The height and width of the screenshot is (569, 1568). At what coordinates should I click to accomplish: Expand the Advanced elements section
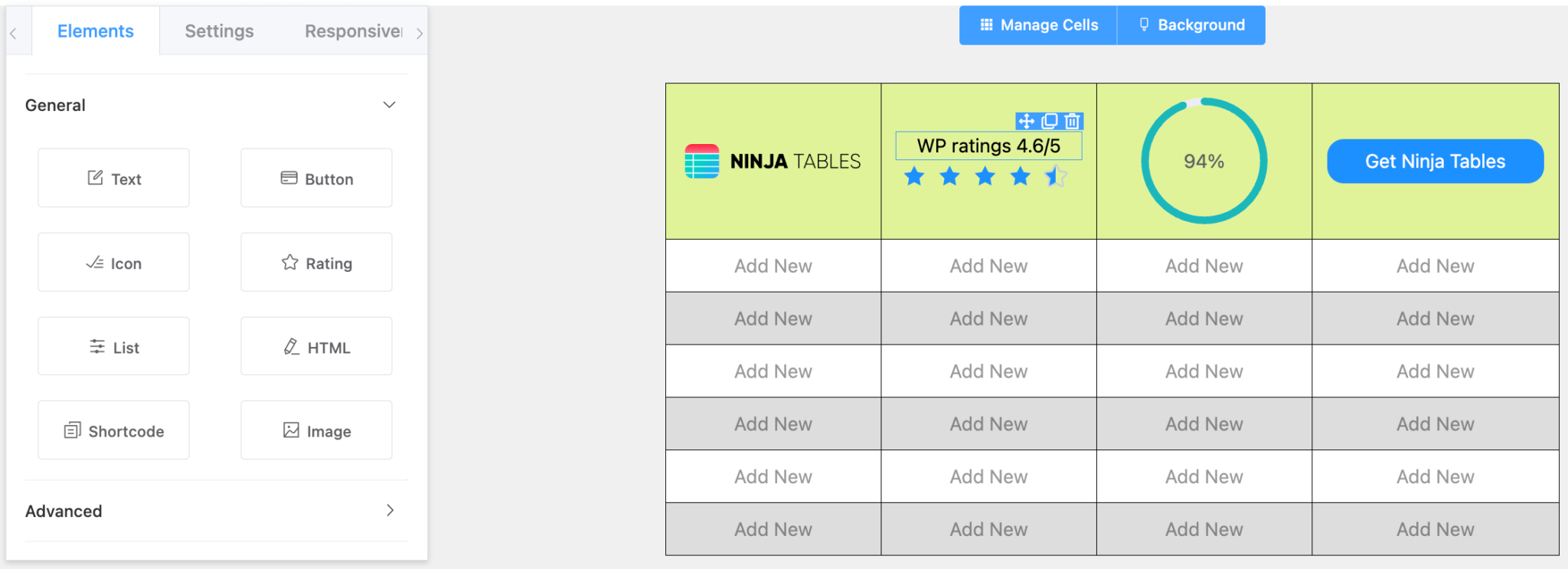(389, 511)
